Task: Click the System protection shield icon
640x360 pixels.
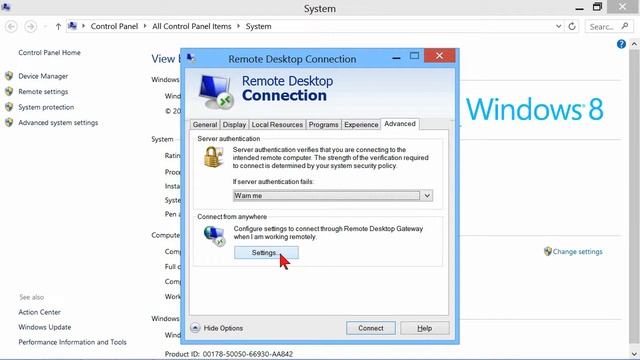Action: tap(9, 107)
